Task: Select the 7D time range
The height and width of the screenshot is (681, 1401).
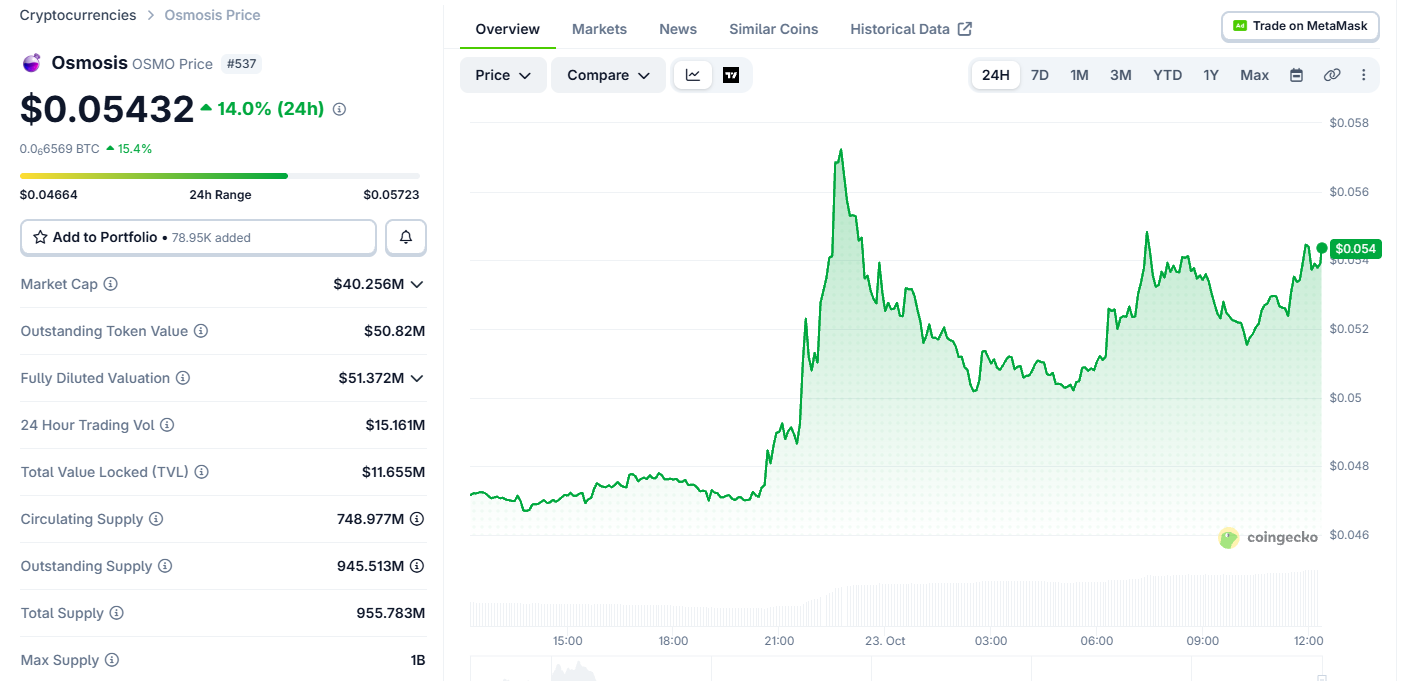Action: pyautogui.click(x=1040, y=75)
